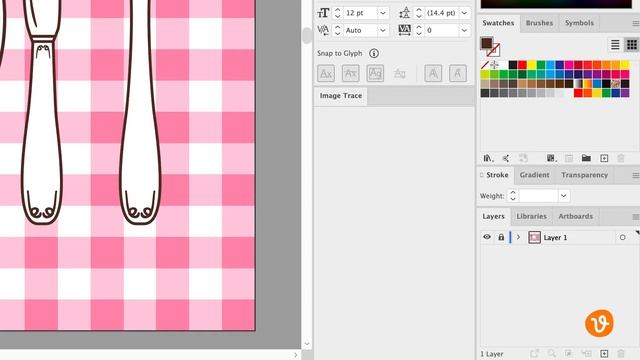This screenshot has height=360, width=640.
Task: Open the Layers panel menu
Action: coord(636,217)
